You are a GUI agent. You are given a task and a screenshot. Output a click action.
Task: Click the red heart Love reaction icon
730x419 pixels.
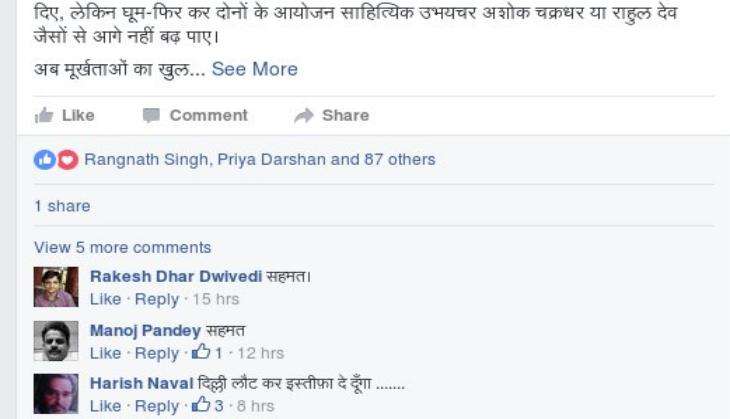pos(68,160)
